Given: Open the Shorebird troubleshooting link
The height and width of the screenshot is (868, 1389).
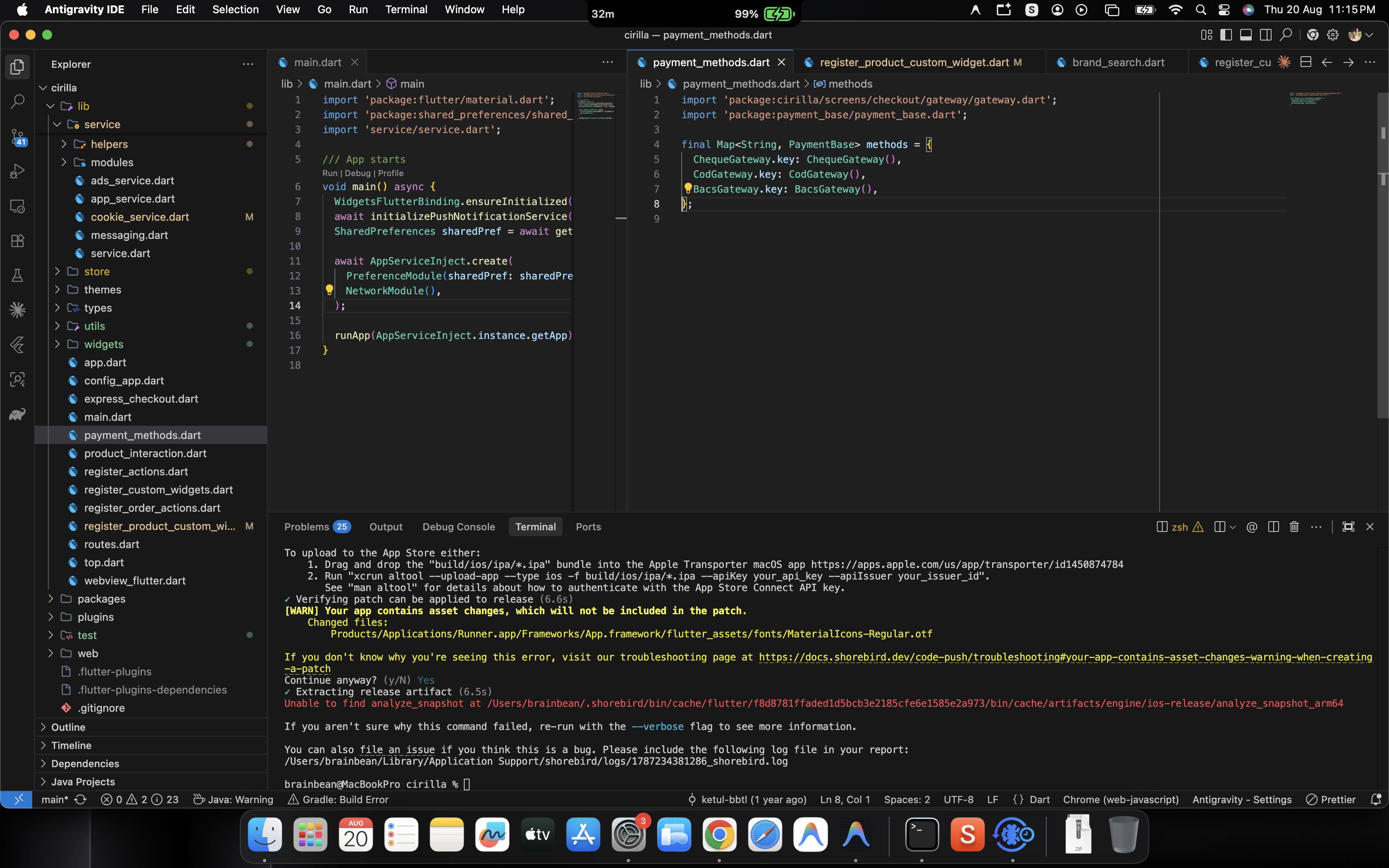Looking at the screenshot, I should [x=1065, y=657].
